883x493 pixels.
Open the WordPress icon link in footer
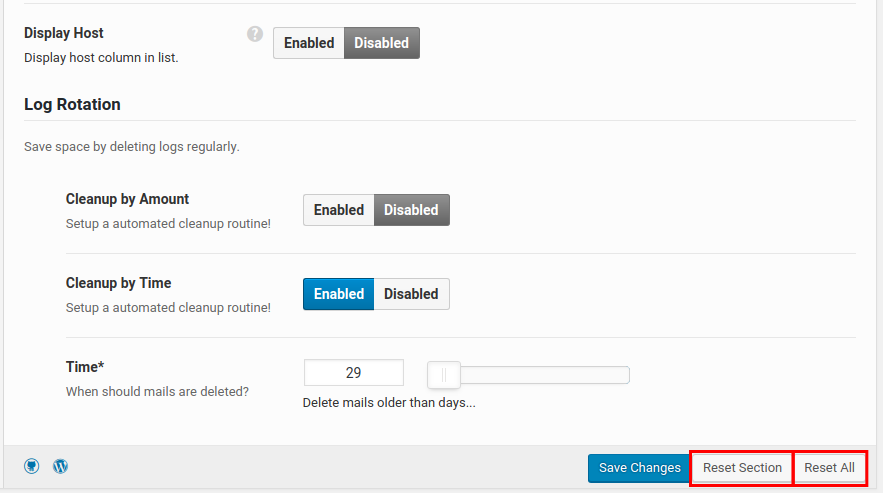click(60, 466)
